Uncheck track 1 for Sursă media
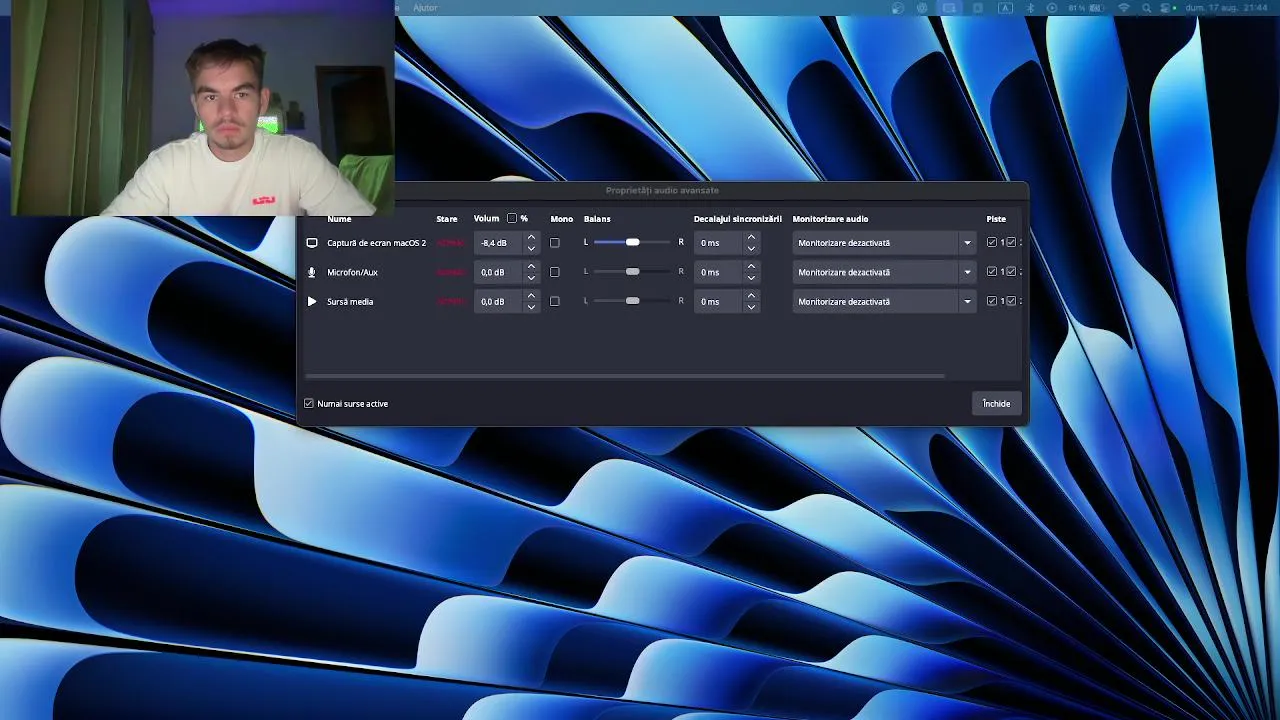Image resolution: width=1280 pixels, height=720 pixels. [x=992, y=300]
